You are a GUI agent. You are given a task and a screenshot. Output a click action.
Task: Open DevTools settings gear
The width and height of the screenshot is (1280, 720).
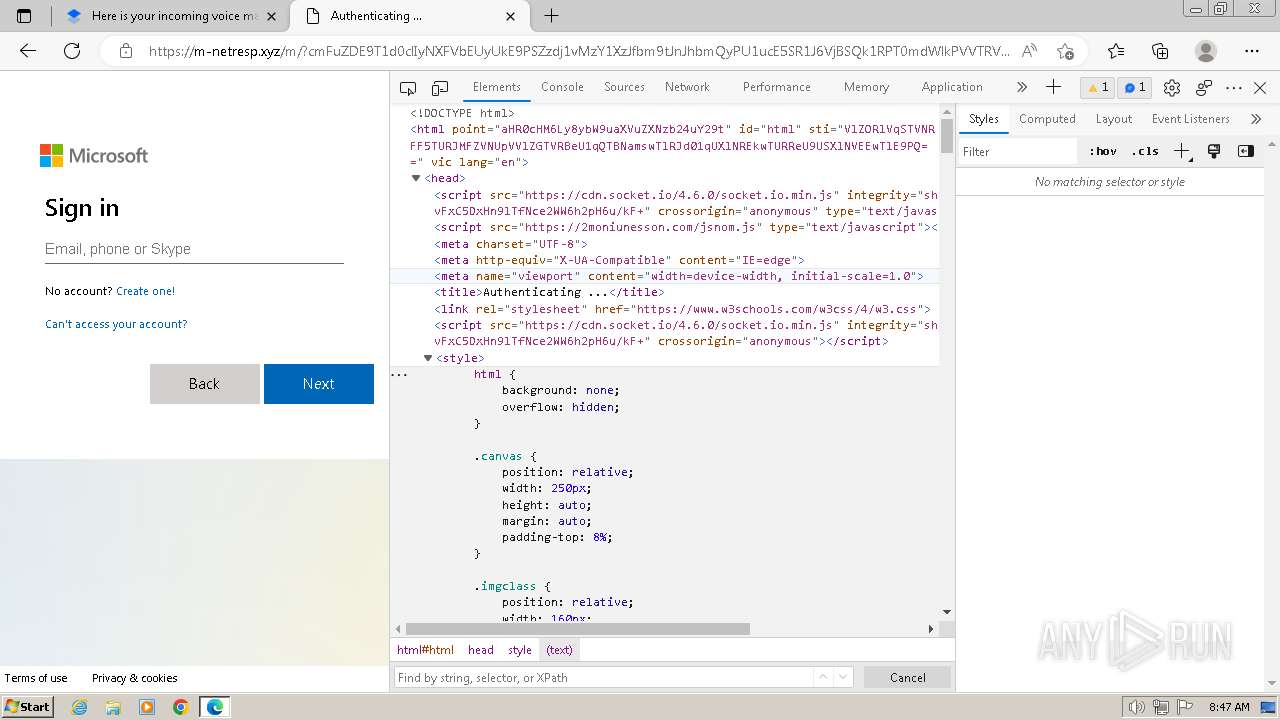1172,88
